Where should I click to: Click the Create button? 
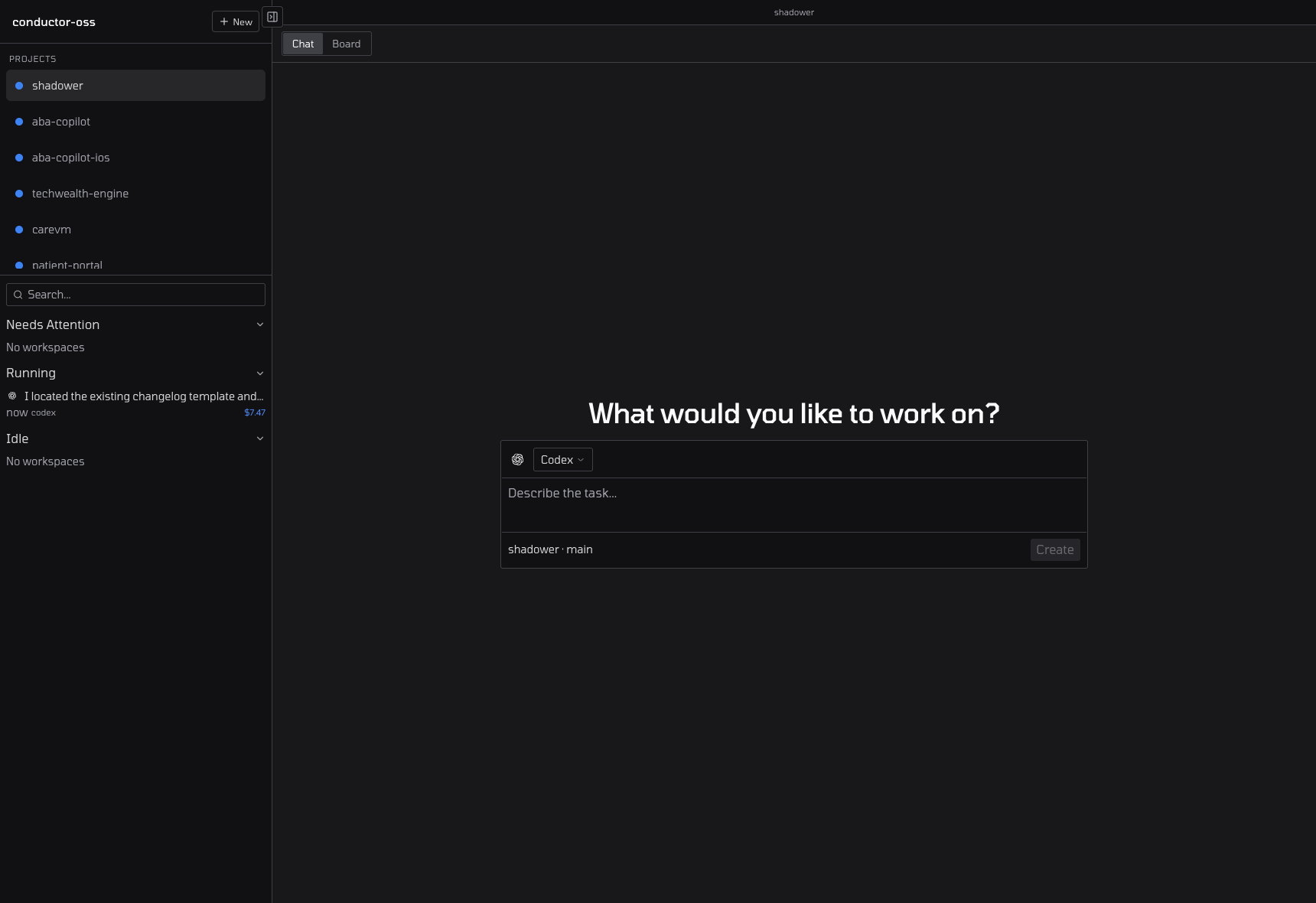[1054, 549]
